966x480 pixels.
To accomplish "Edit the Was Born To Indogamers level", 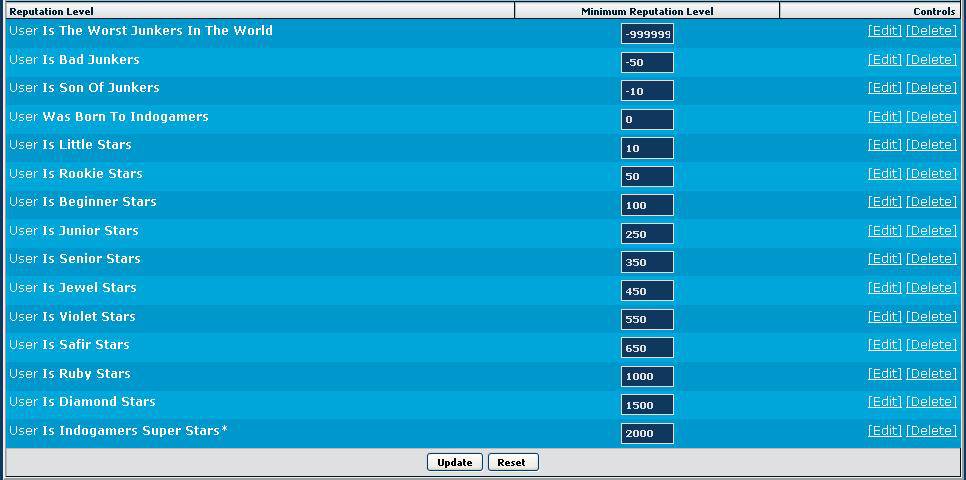I will (885, 116).
